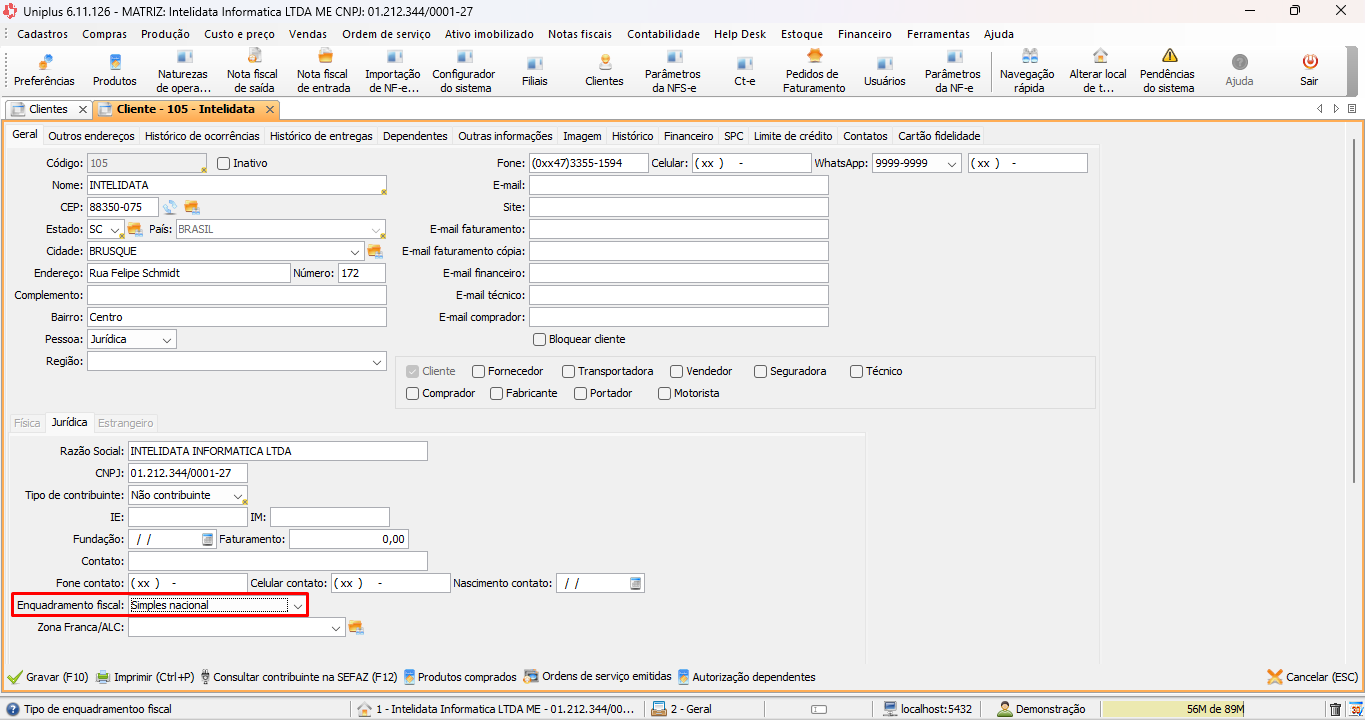The image size is (1365, 720).
Task: Click the trash icon in status bar
Action: [1335, 709]
